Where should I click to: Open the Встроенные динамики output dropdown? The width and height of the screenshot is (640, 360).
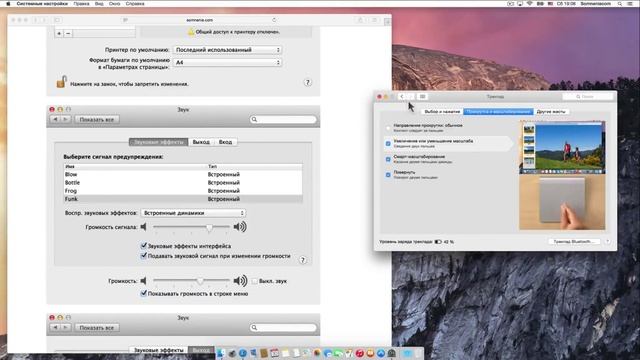pyautogui.click(x=193, y=213)
